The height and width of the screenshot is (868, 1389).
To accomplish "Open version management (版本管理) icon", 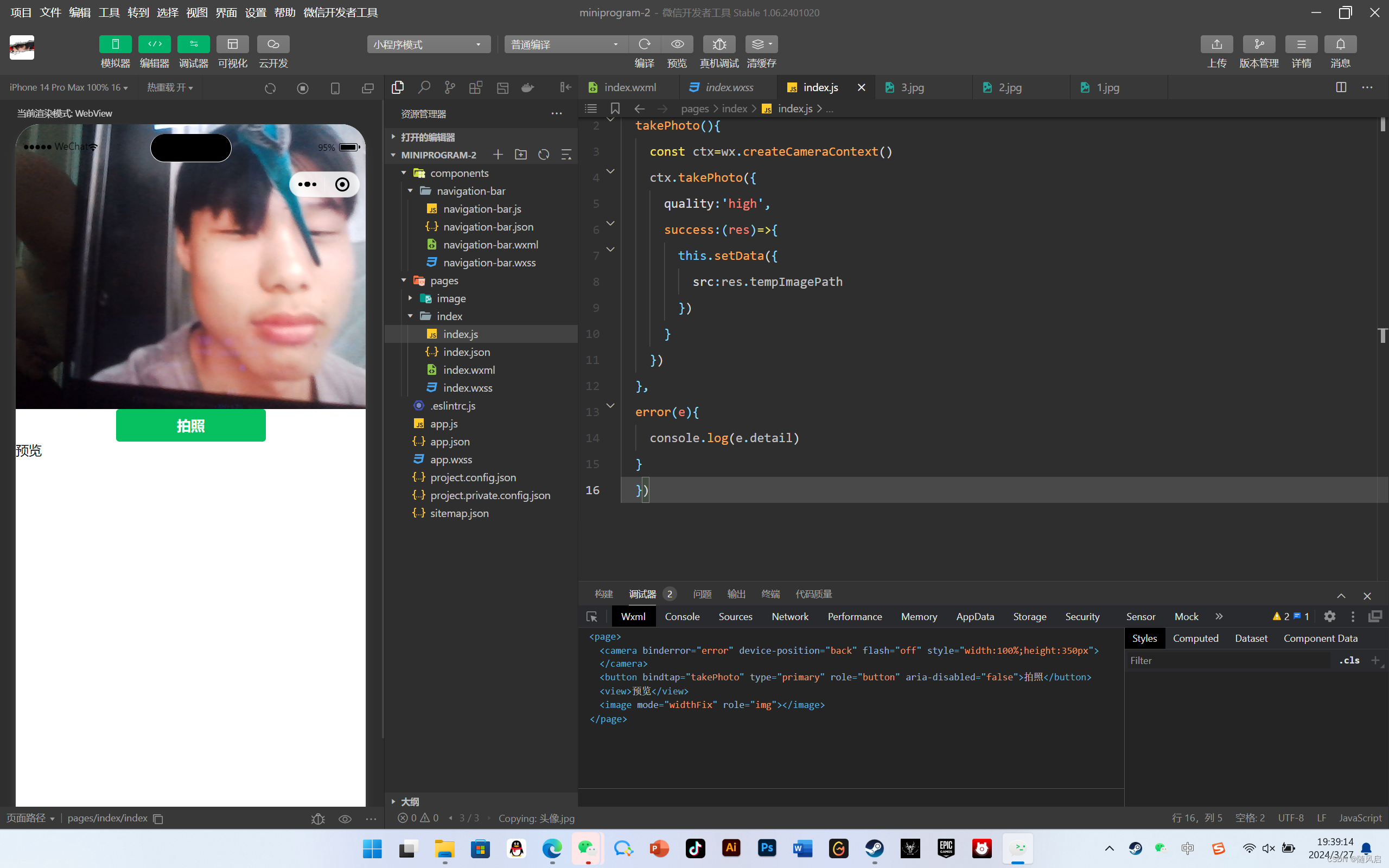I will coord(1259,44).
